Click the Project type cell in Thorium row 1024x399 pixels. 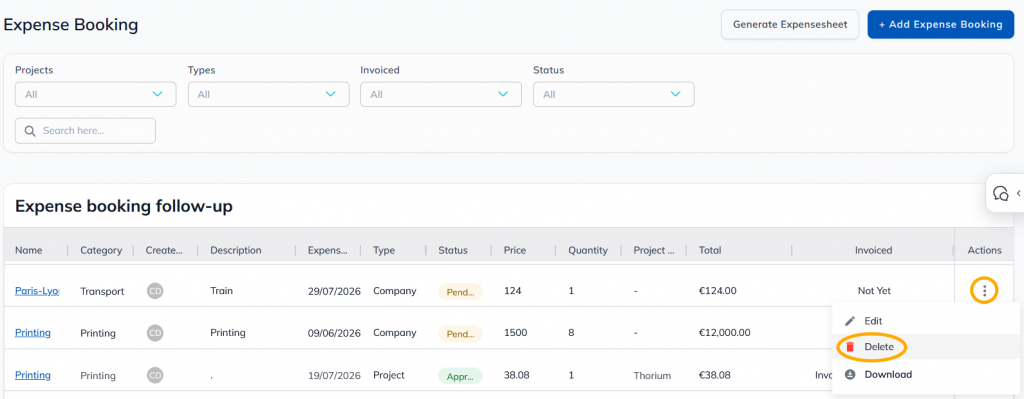pos(389,375)
